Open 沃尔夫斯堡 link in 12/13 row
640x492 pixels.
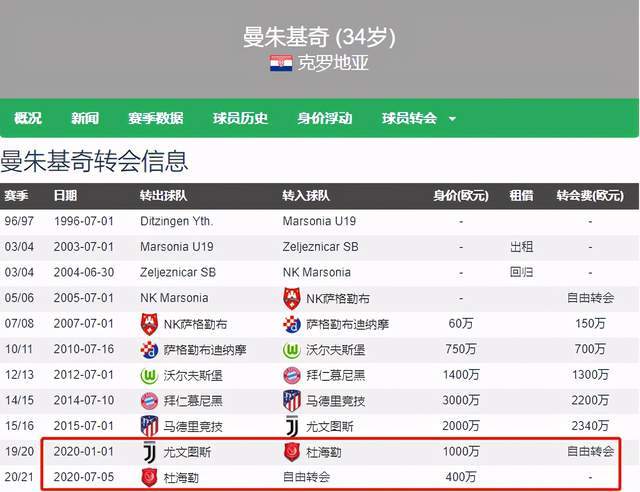pyautogui.click(x=193, y=376)
